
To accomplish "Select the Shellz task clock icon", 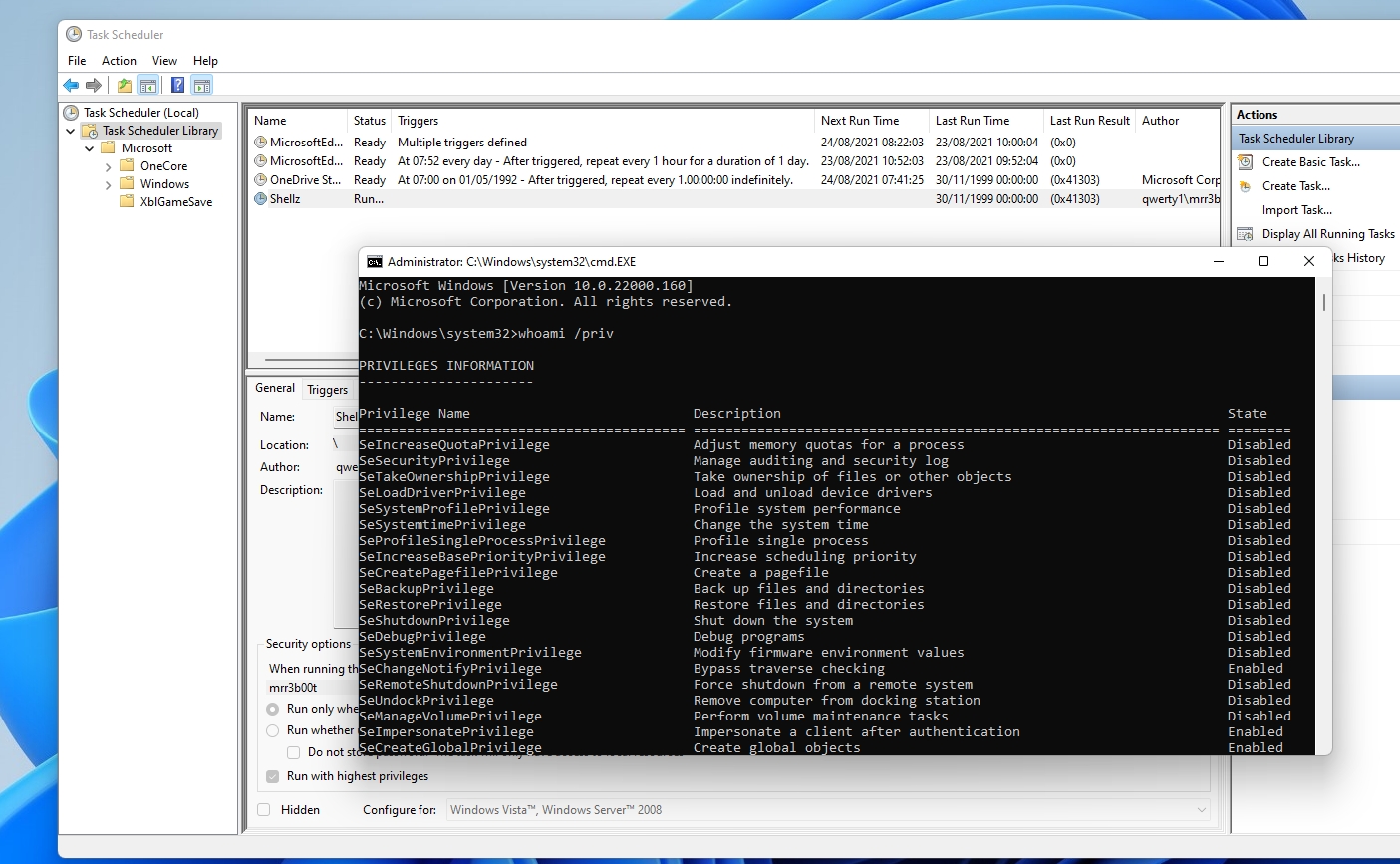I will pos(261,199).
